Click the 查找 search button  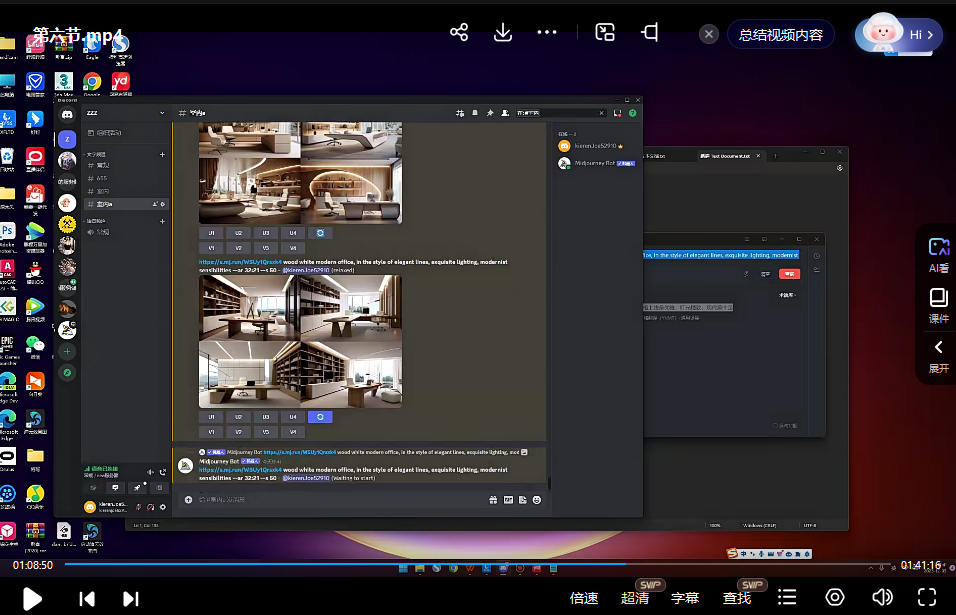tap(737, 598)
